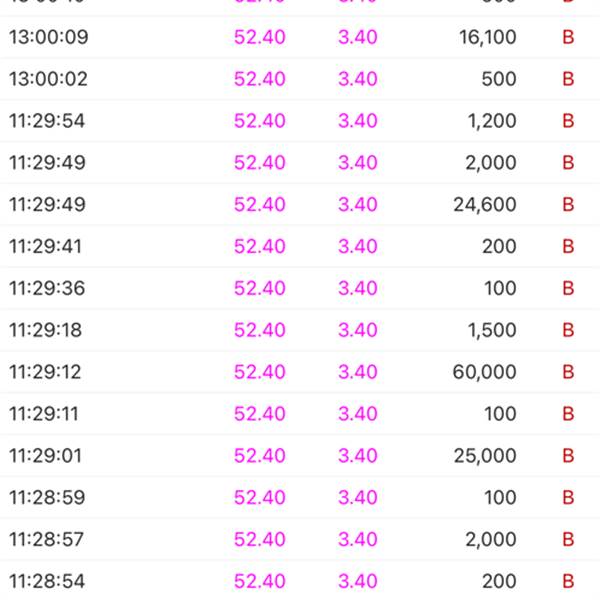Select the 60,000 volume trade
The width and height of the screenshot is (600, 600).
[x=484, y=372]
